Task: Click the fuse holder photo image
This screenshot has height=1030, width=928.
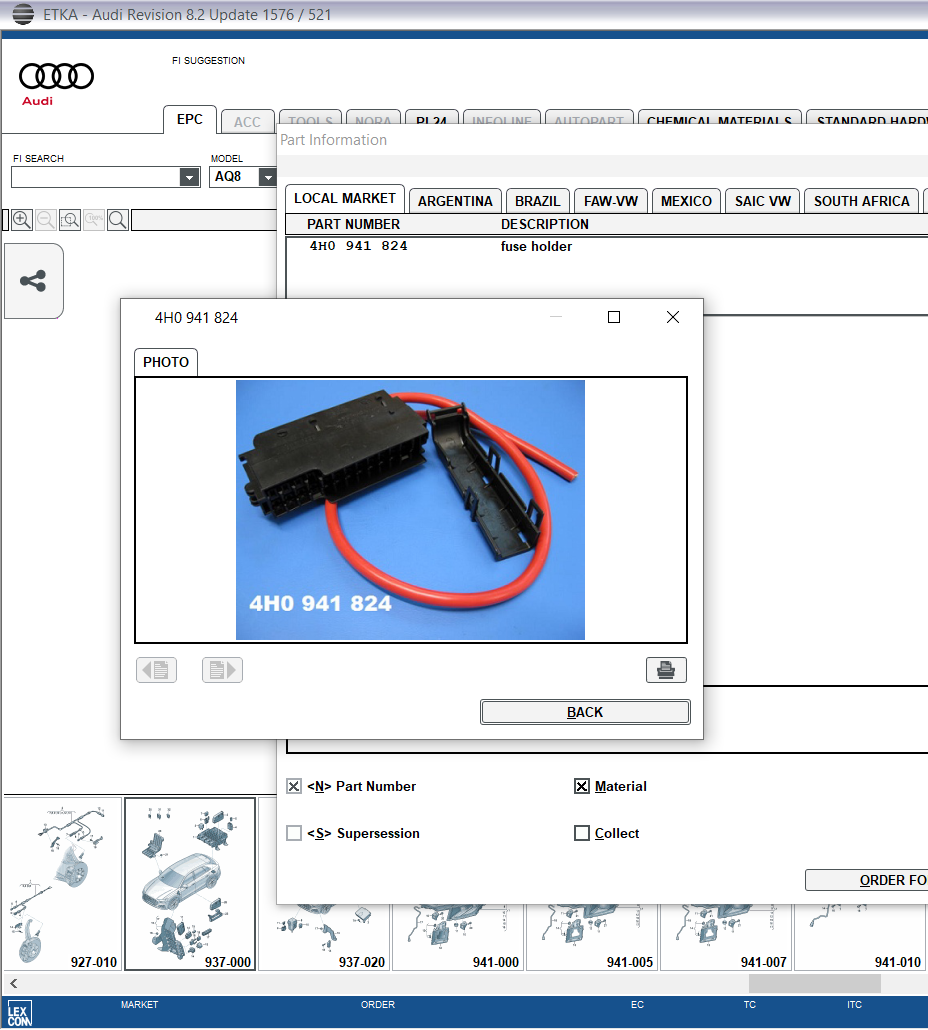Action: (x=410, y=510)
